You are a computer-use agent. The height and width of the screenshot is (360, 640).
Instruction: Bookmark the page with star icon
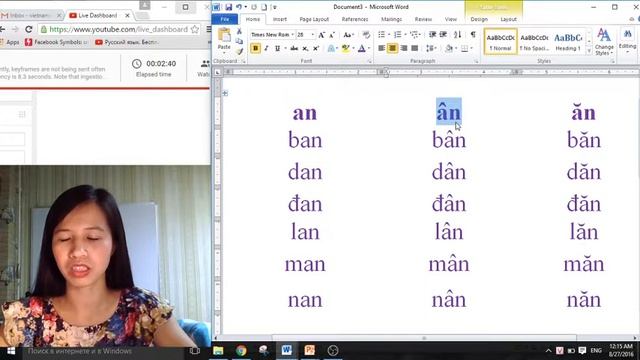pos(195,29)
